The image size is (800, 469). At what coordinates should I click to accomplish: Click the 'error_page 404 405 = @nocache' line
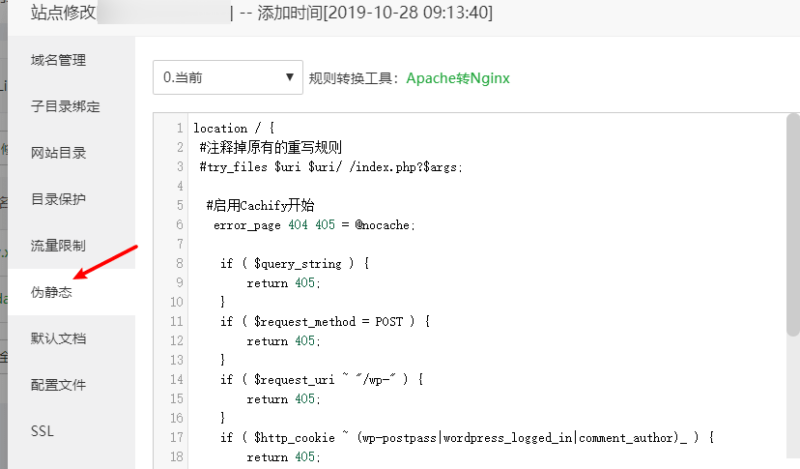tap(314, 225)
